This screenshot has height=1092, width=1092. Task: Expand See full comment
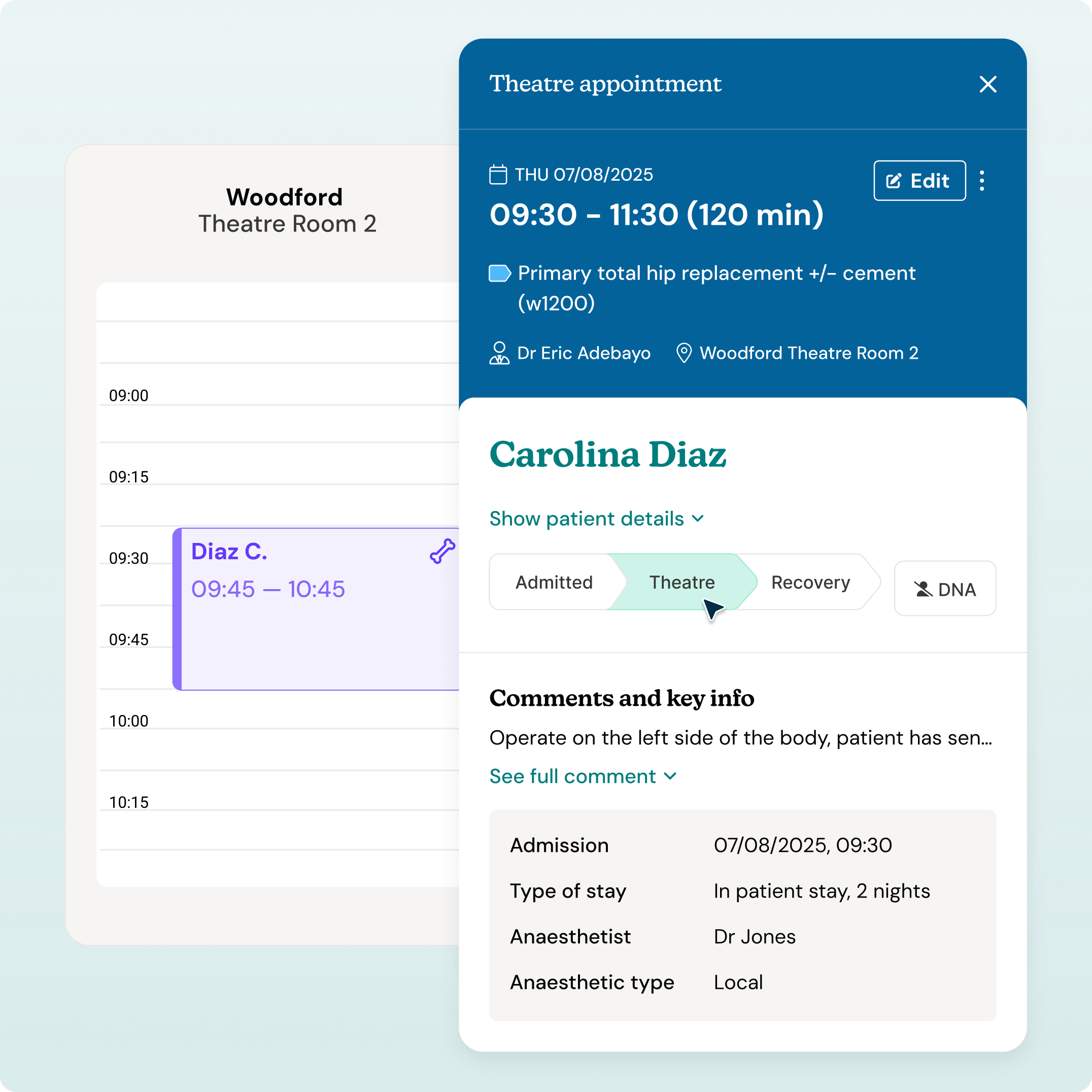click(572, 776)
